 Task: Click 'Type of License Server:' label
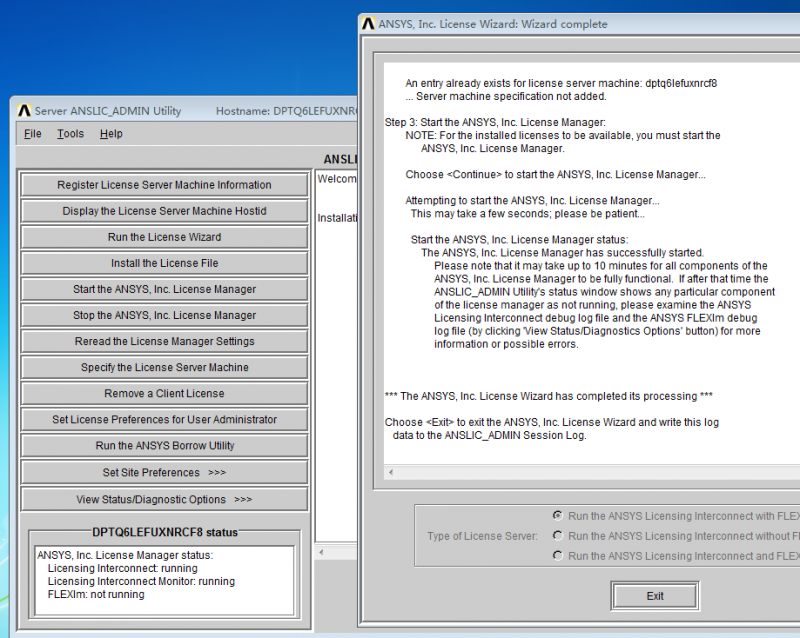click(482, 536)
